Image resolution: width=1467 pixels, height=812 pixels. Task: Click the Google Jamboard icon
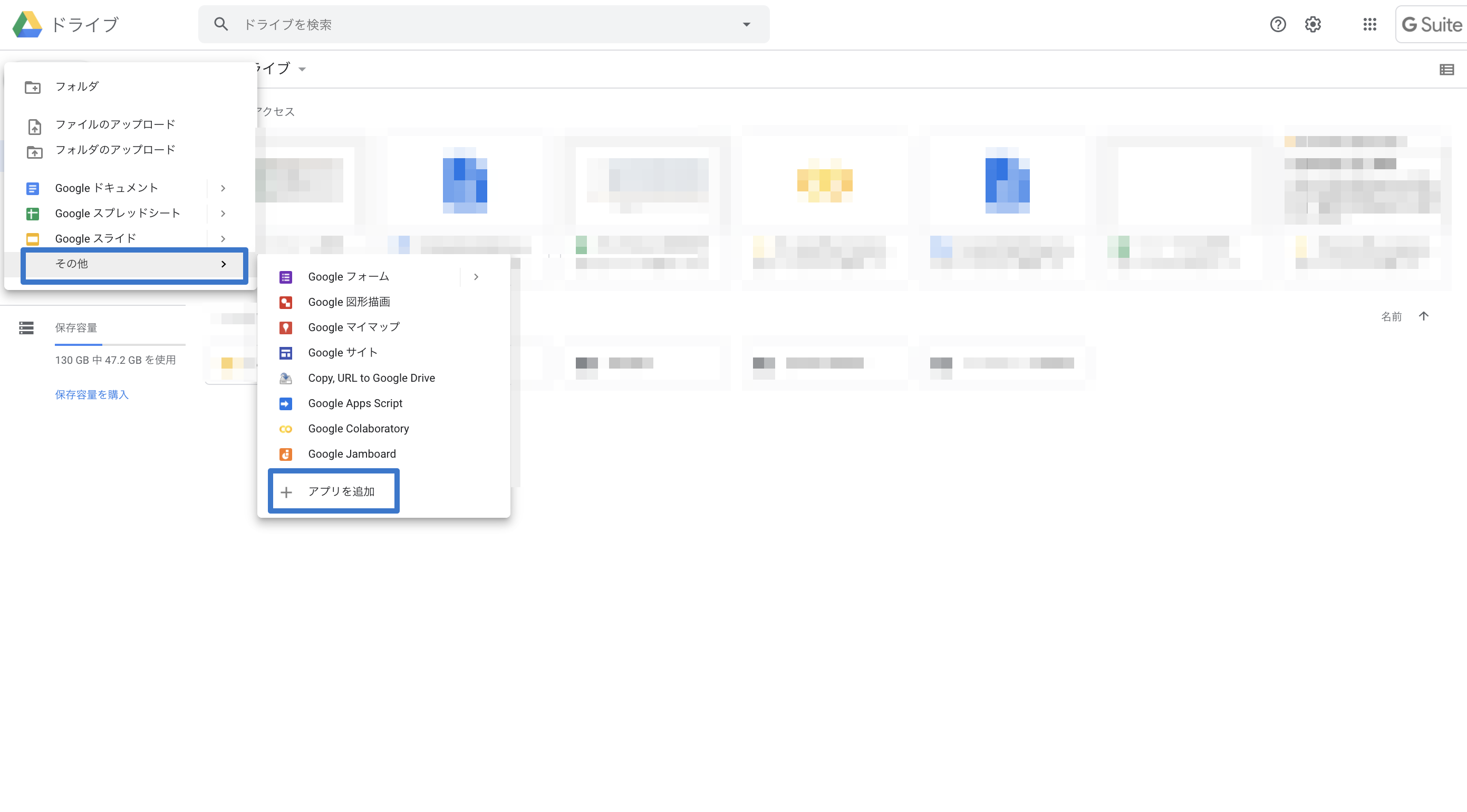tap(286, 454)
